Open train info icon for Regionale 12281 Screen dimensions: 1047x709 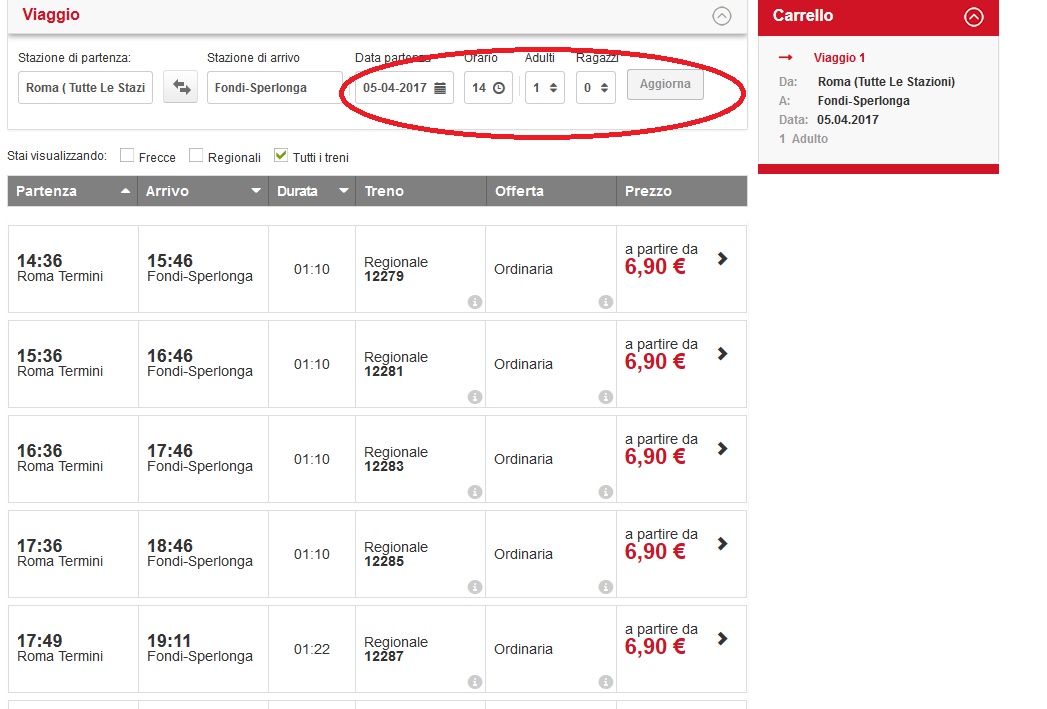(475, 397)
